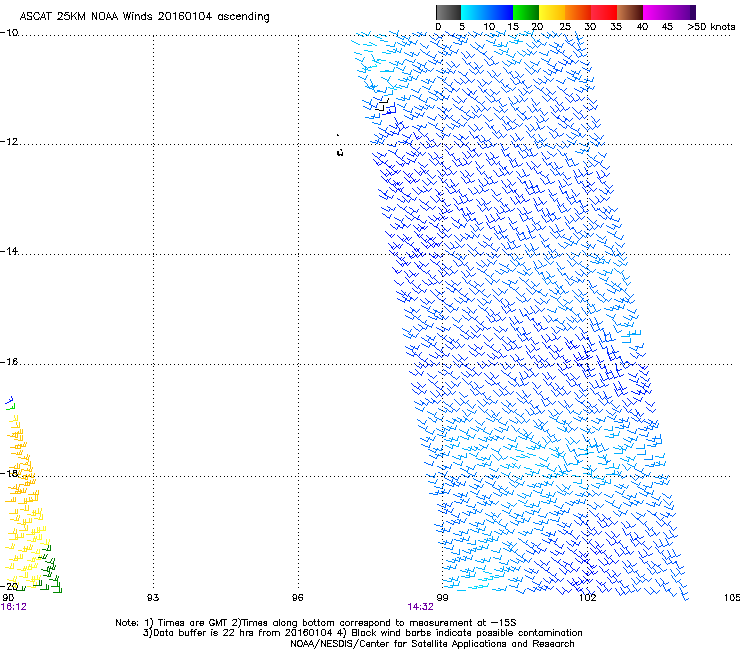This screenshot has height=650, width=740.
Task: Click the purple '14:32' swath time
Action: [x=420, y=607]
